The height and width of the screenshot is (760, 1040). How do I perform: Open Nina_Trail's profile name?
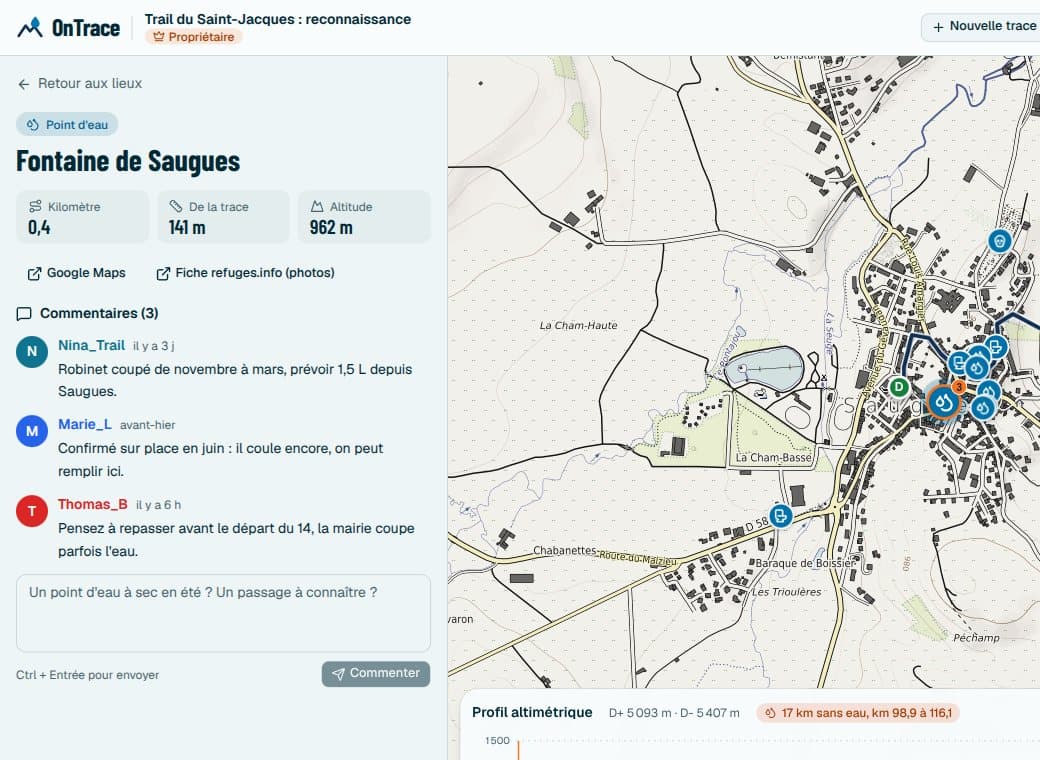92,346
